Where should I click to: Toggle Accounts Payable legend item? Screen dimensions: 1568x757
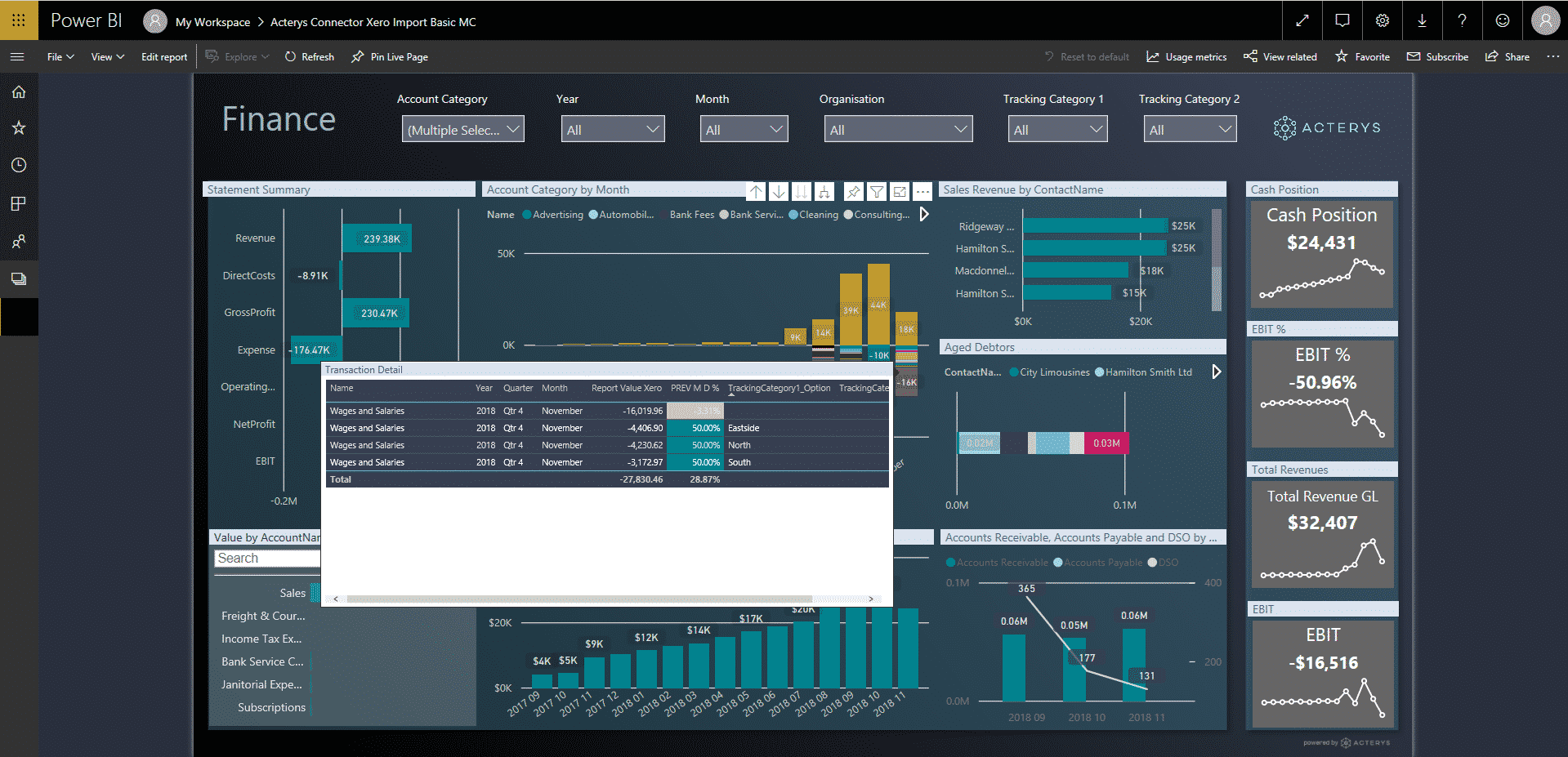(1098, 563)
